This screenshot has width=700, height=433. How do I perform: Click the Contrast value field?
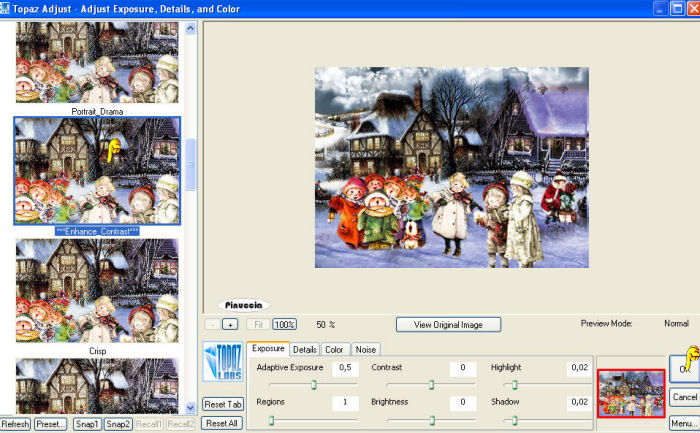463,368
